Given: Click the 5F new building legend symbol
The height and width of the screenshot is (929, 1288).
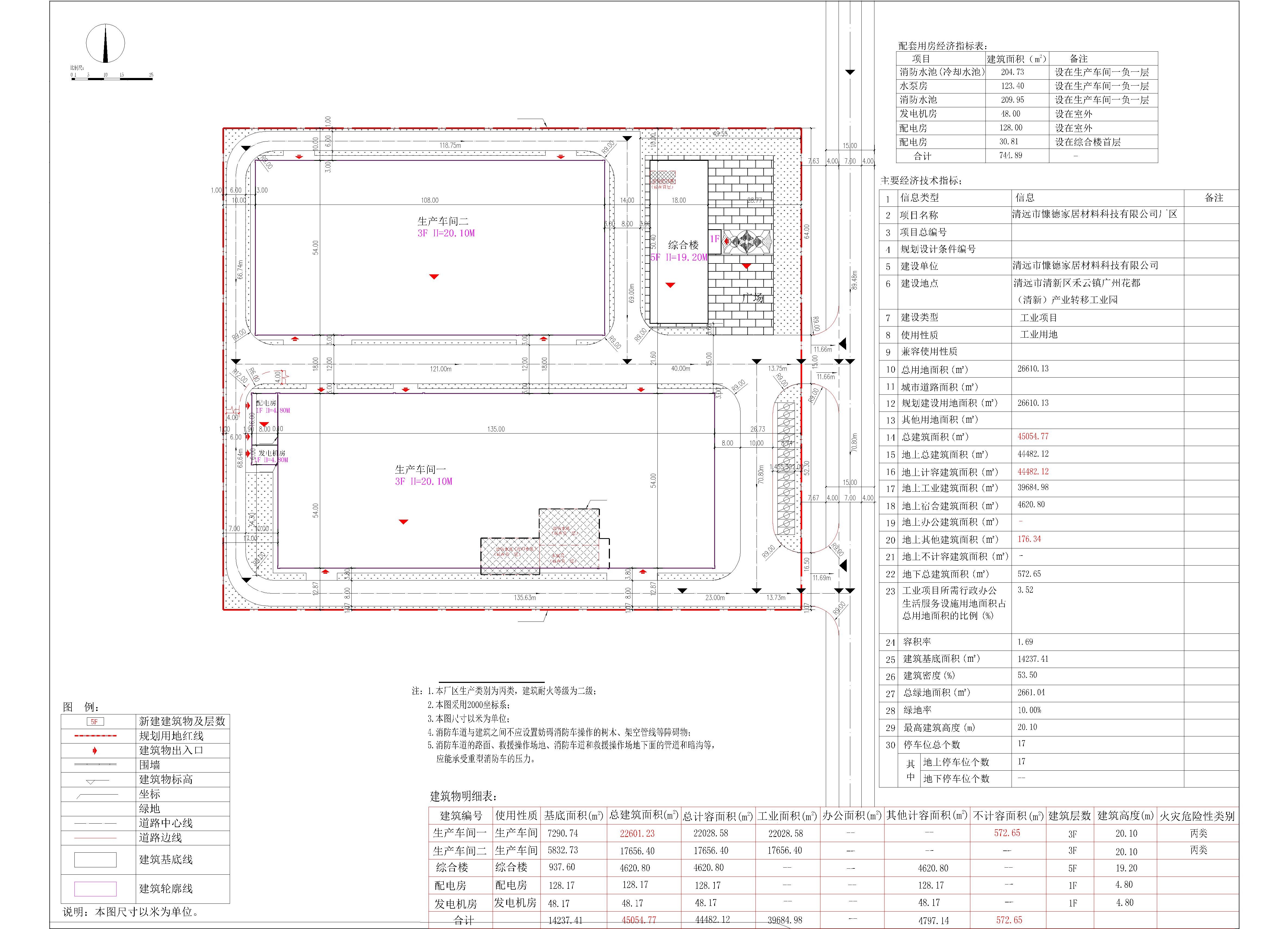Looking at the screenshot, I should (x=95, y=722).
